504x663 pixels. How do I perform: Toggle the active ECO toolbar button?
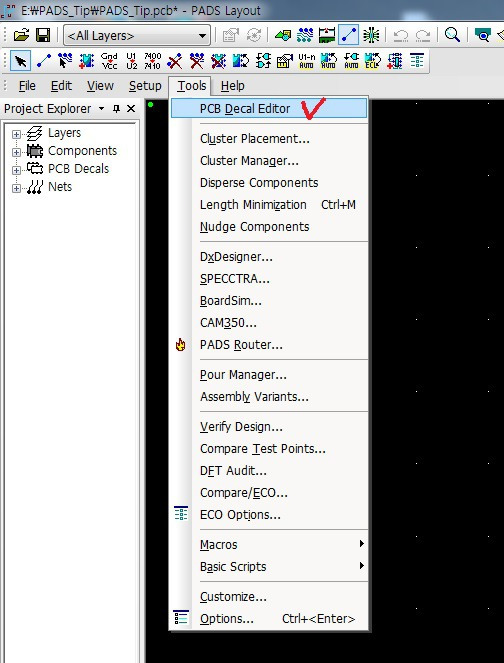348,35
